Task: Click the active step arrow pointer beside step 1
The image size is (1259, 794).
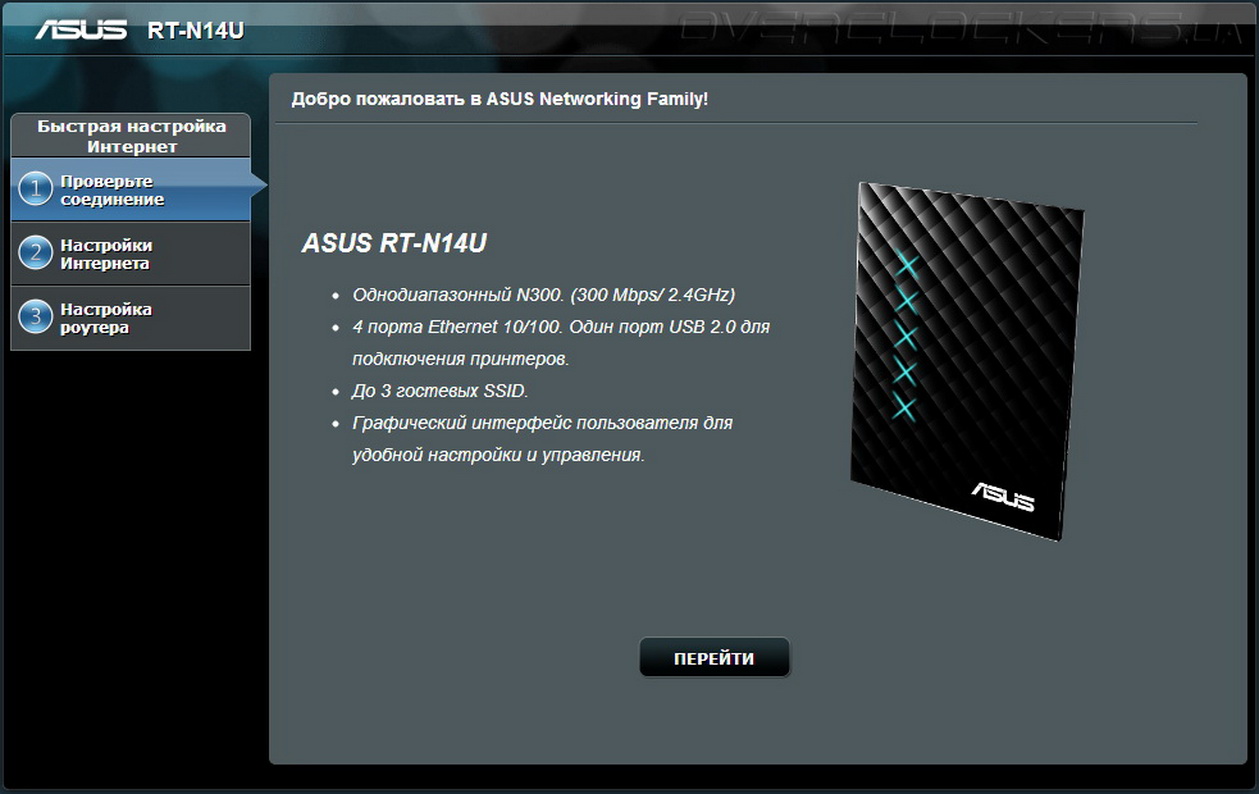Action: pyautogui.click(x=258, y=184)
